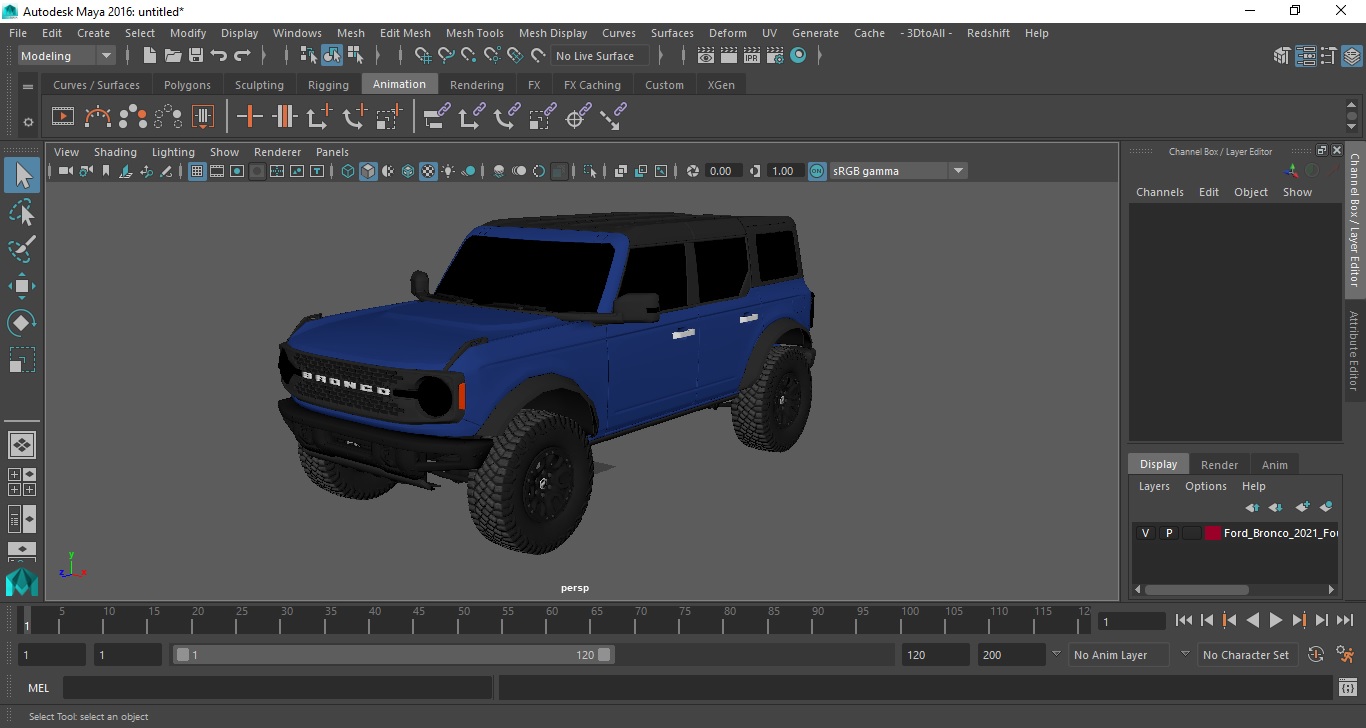Open the Deform menu
1366x728 pixels.
[727, 33]
